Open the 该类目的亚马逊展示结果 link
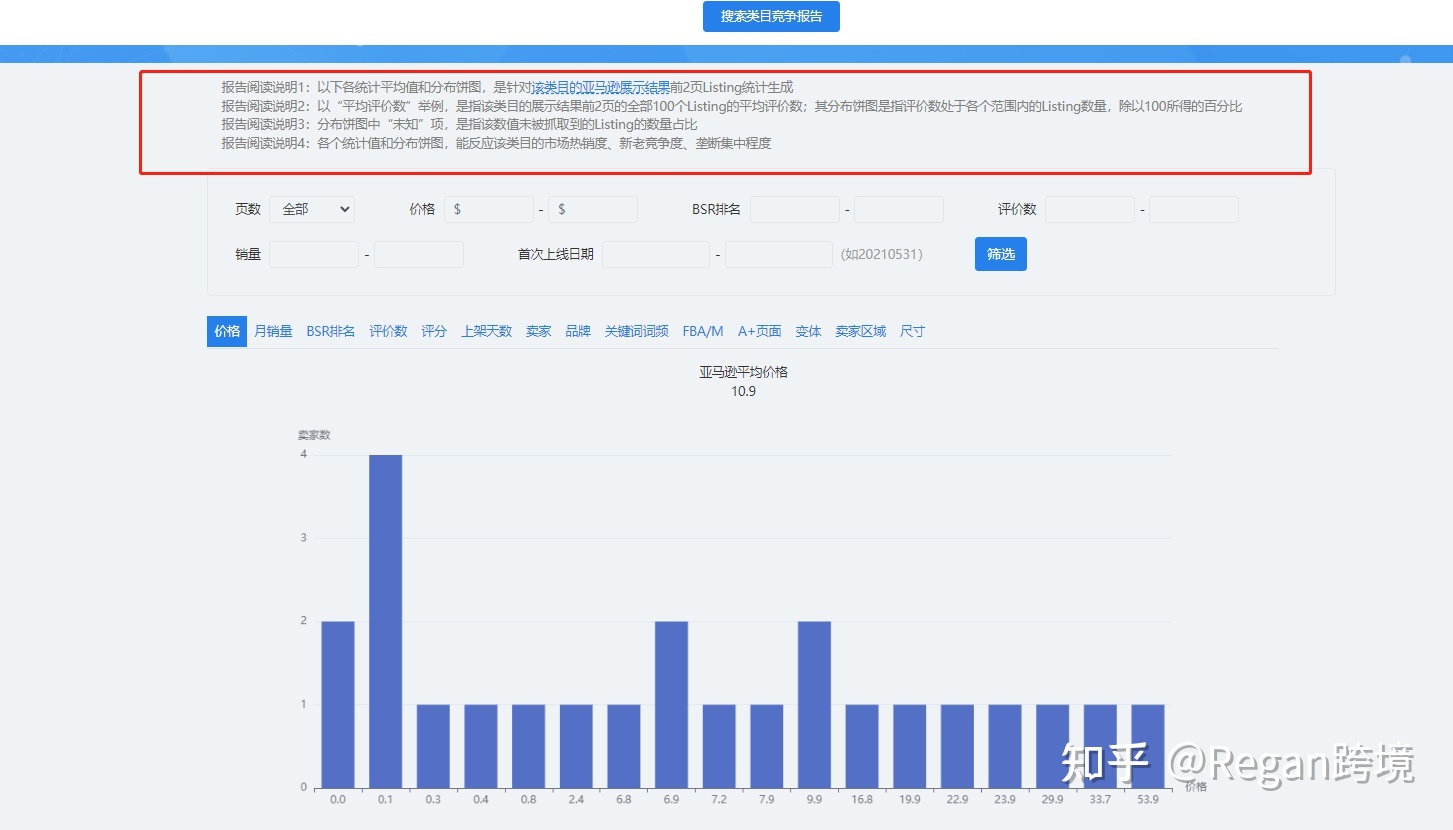1453x830 pixels. click(x=601, y=88)
